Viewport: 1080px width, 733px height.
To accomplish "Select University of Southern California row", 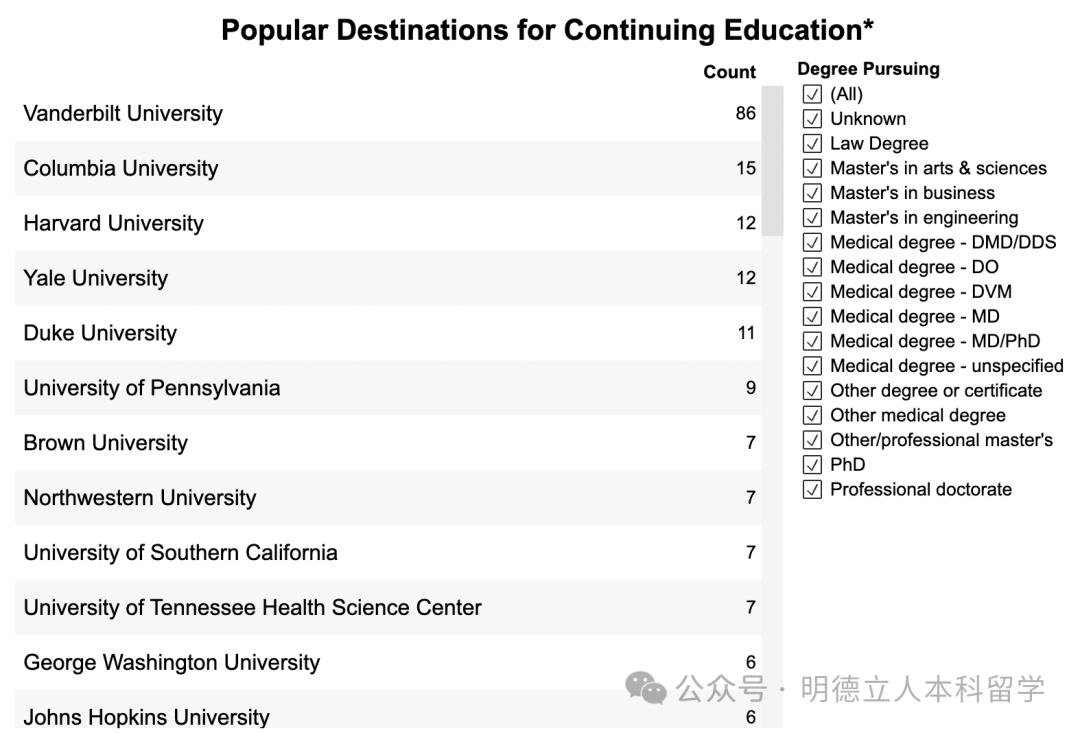I will click(x=180, y=553).
